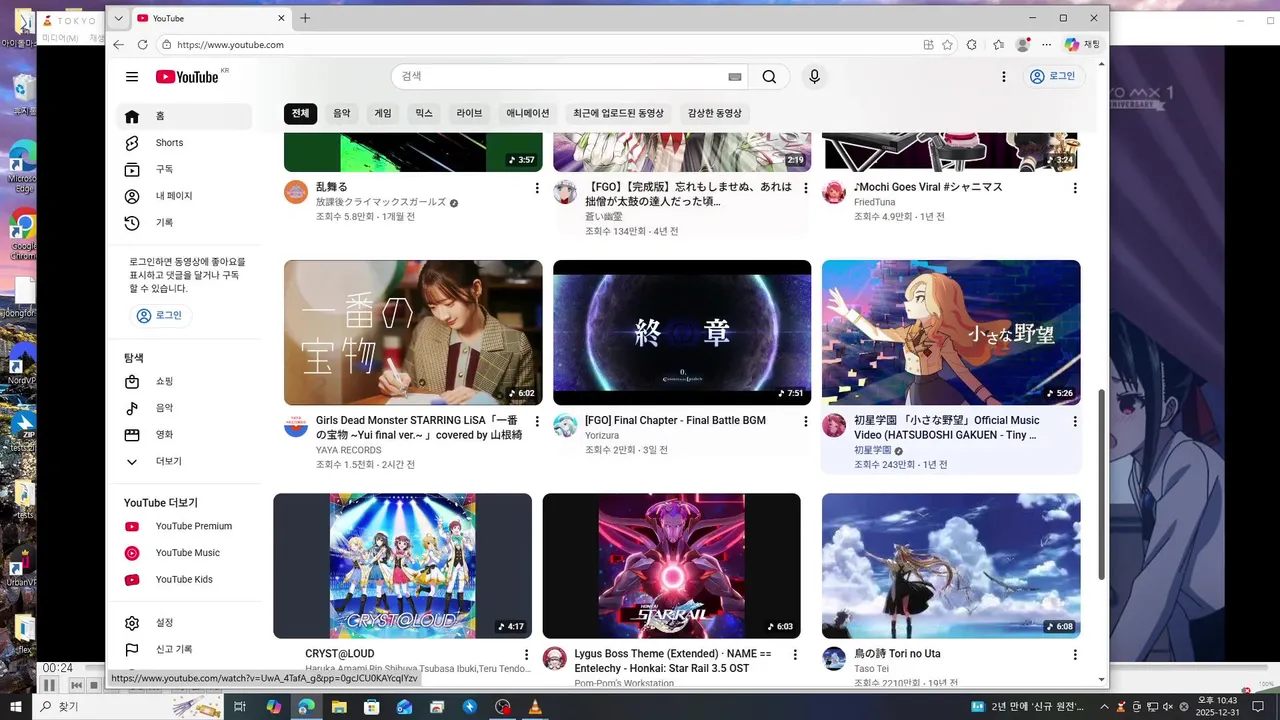Image resolution: width=1280 pixels, height=720 pixels.
Task: Close the YouTube browser tab
Action: coord(281,18)
